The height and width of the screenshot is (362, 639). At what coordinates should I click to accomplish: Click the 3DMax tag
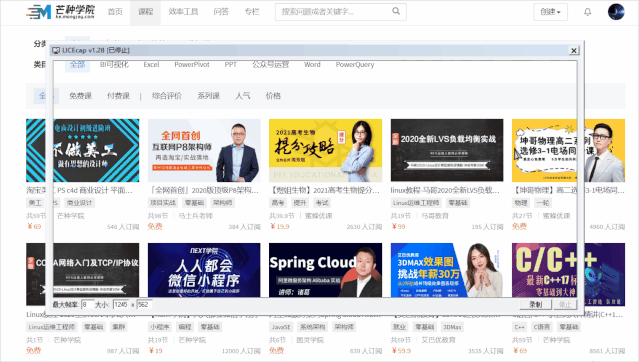(x=452, y=327)
